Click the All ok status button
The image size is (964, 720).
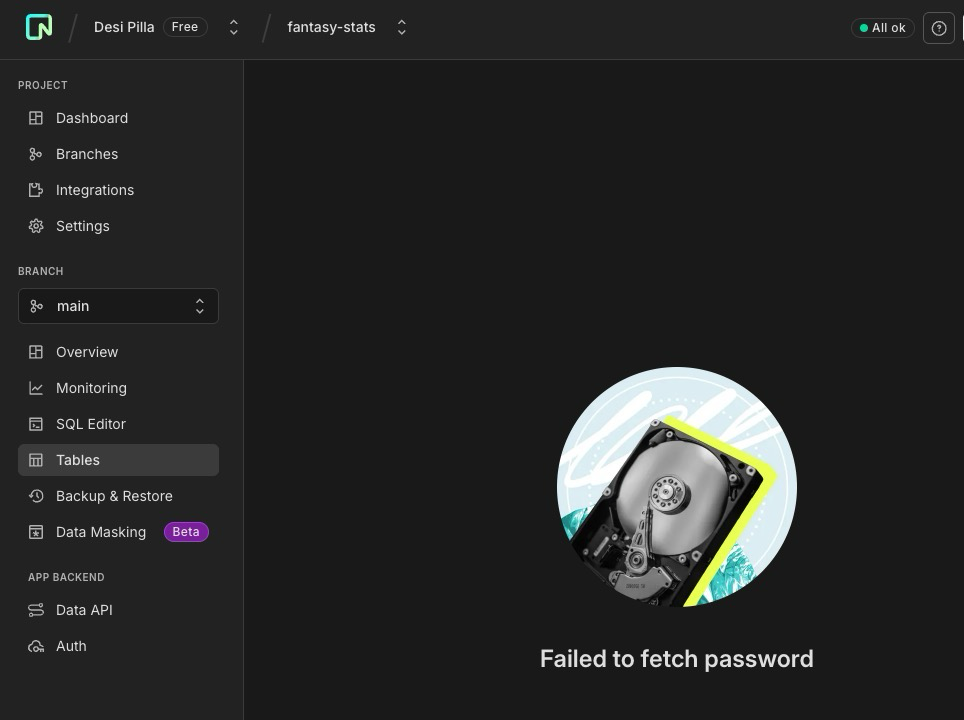click(x=882, y=27)
